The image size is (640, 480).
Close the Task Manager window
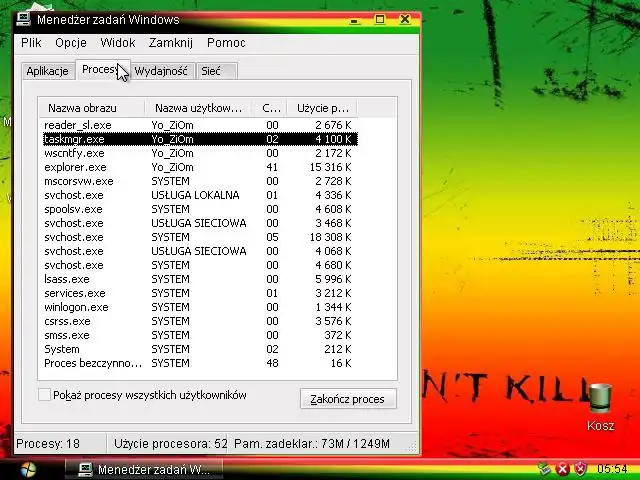click(404, 20)
